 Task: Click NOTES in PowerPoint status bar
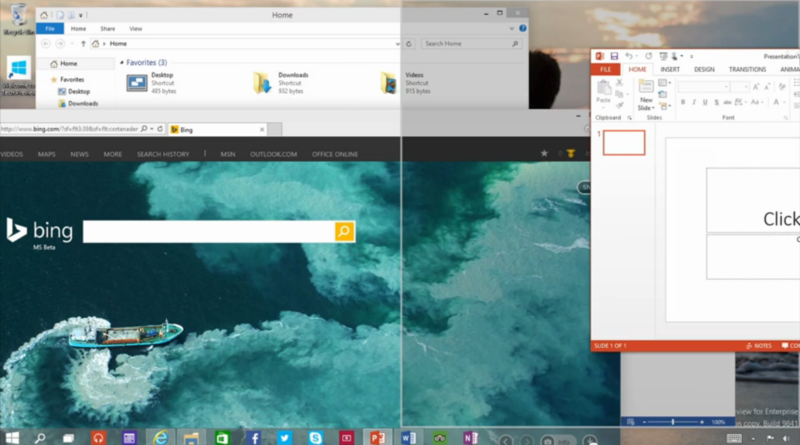[759, 346]
